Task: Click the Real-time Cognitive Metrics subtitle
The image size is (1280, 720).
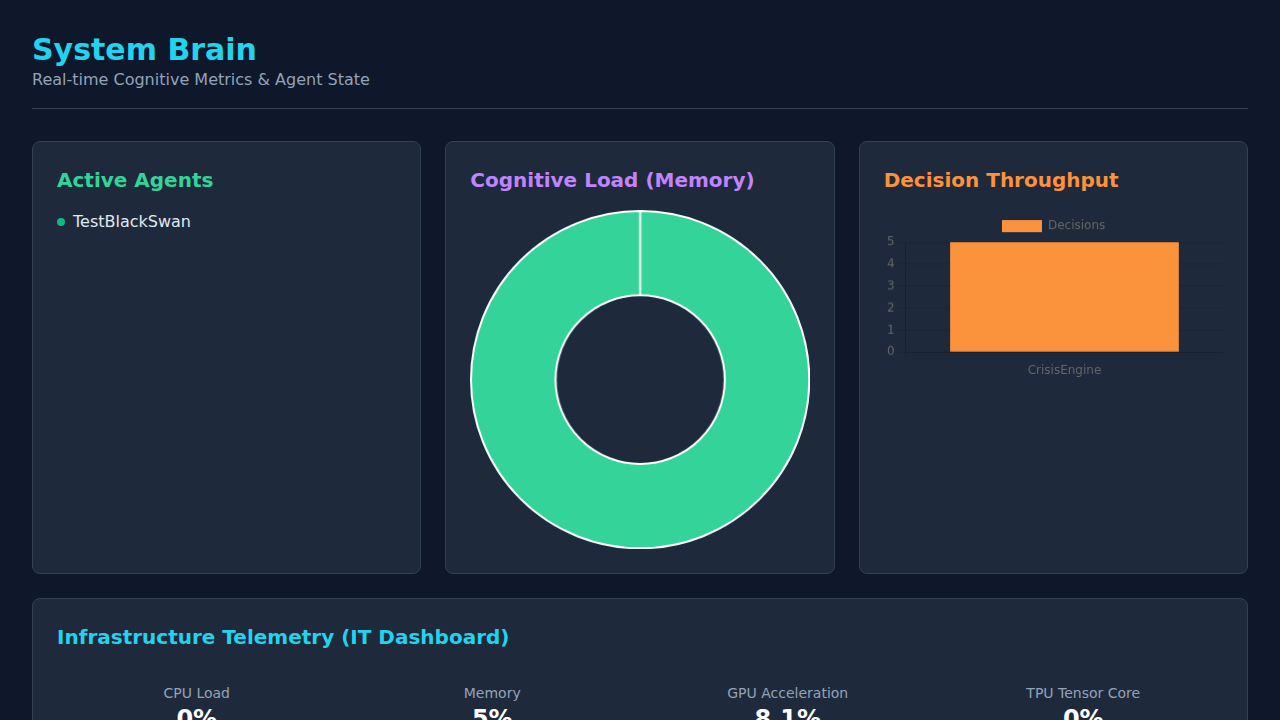Action: coord(201,80)
